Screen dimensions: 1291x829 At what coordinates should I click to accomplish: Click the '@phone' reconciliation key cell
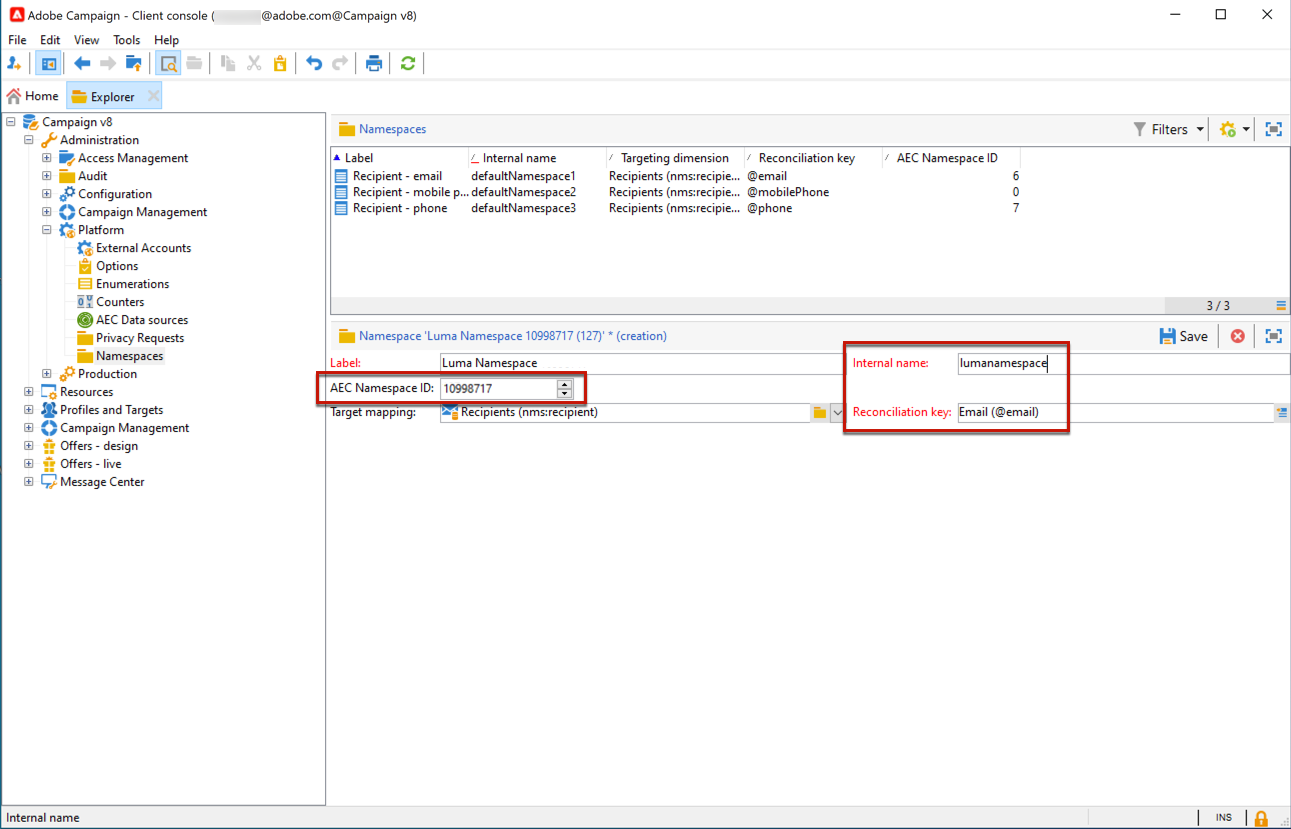[x=769, y=208]
